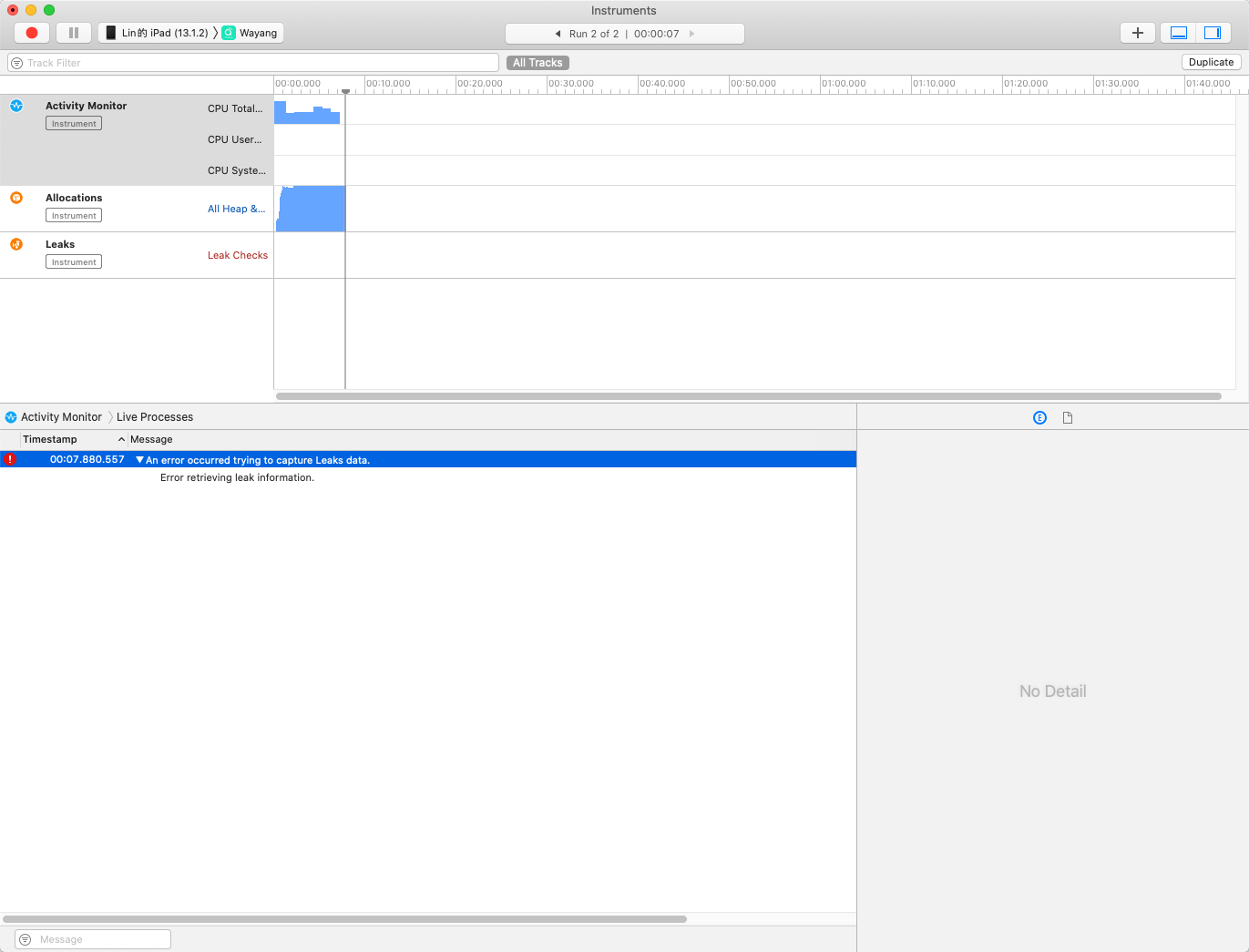Click the Message column header

pos(151,439)
